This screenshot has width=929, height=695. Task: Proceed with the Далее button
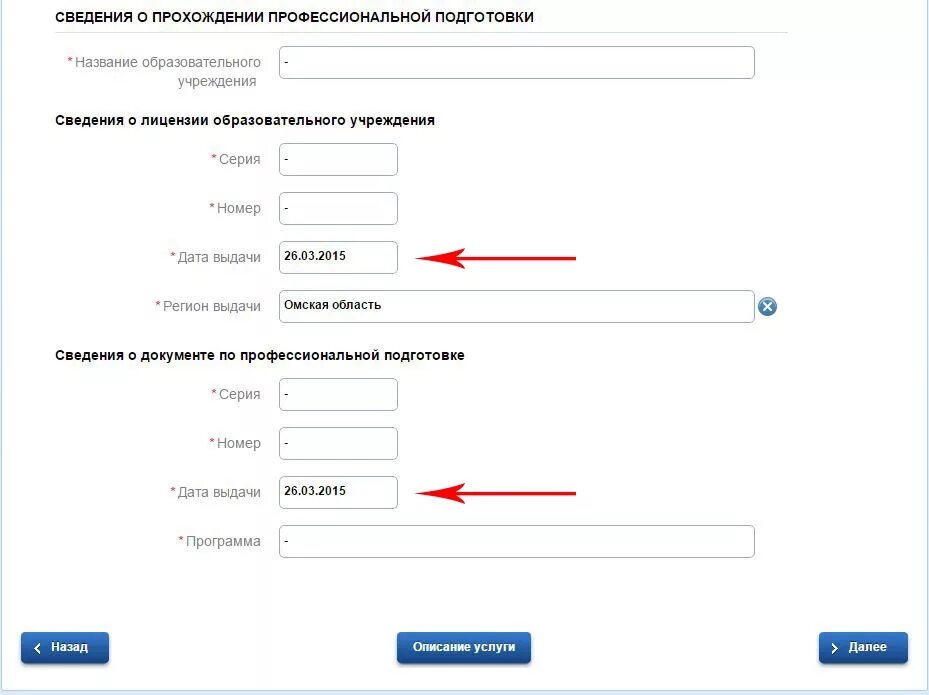click(863, 648)
